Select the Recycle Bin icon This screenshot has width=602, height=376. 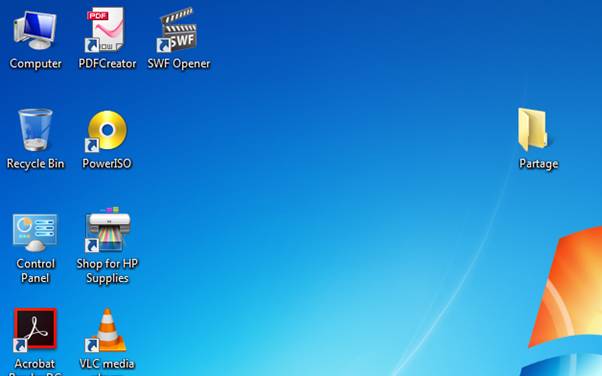[x=35, y=130]
